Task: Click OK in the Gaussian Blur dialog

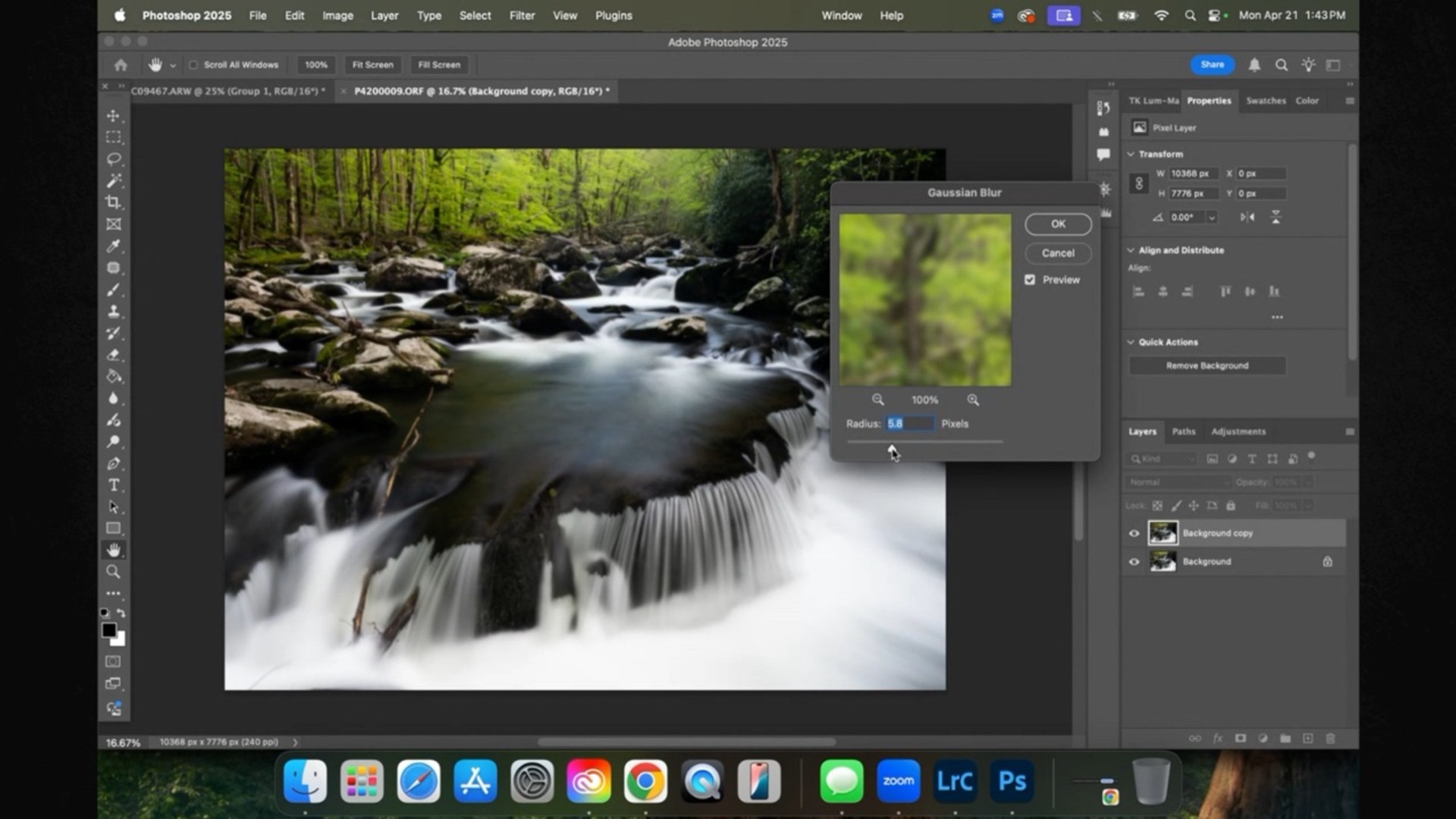Action: click(x=1057, y=224)
